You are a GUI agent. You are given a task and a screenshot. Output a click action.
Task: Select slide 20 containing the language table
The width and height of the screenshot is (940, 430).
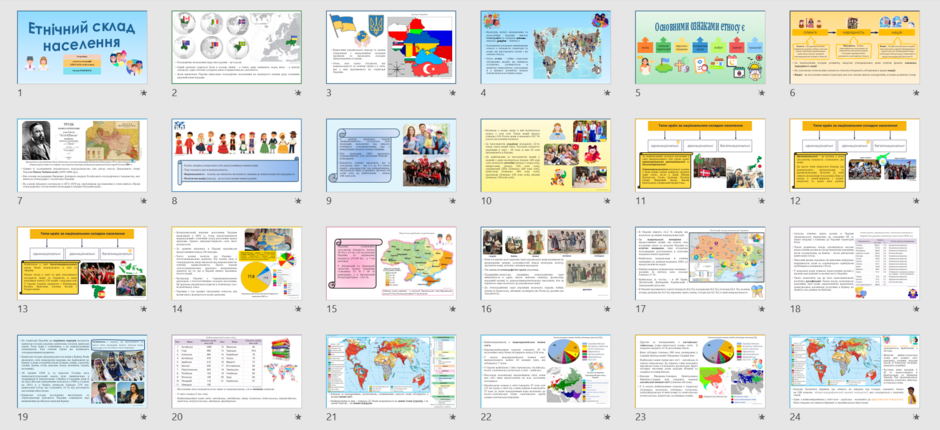coord(237,371)
